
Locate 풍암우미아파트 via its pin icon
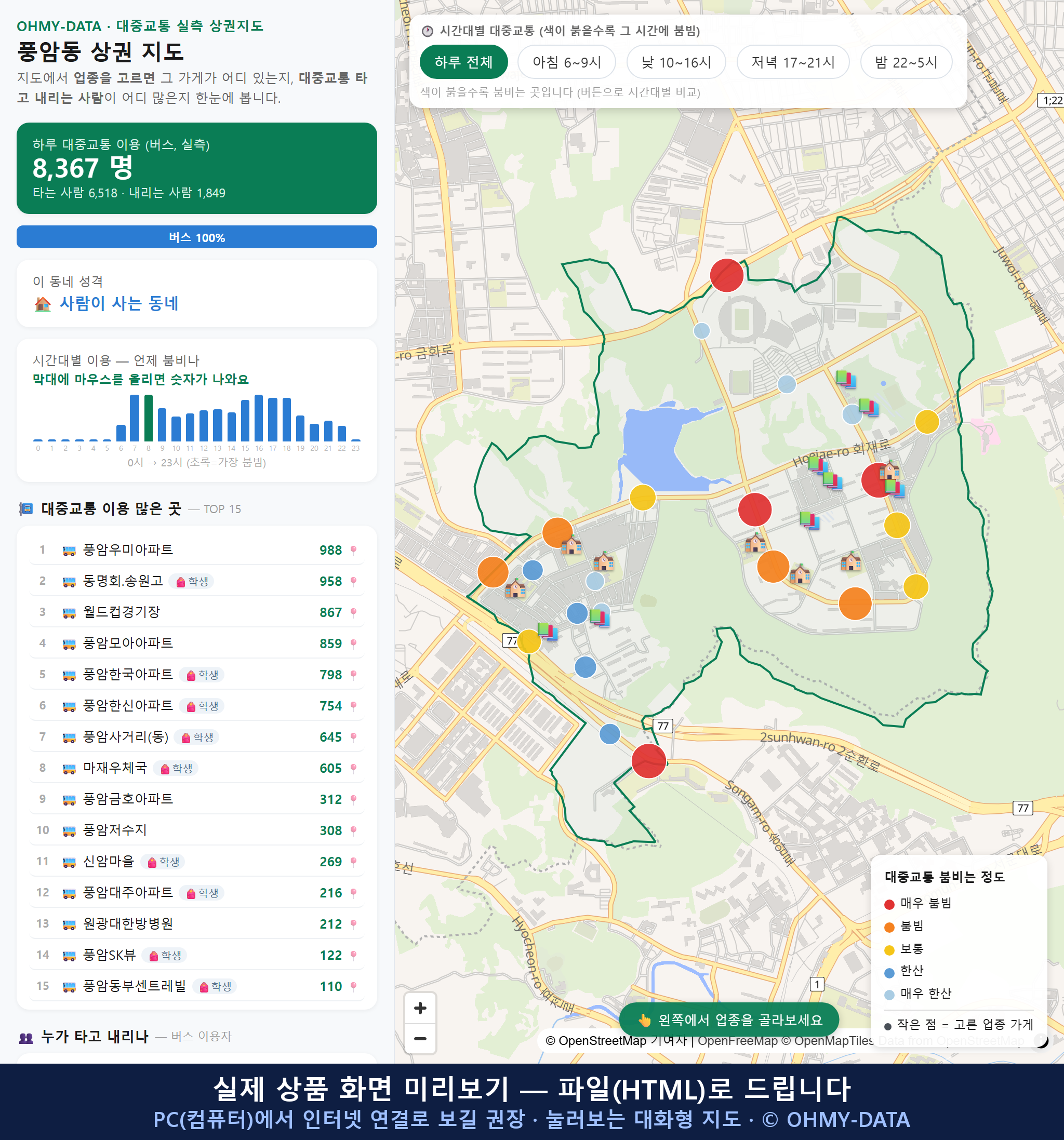[x=353, y=550]
